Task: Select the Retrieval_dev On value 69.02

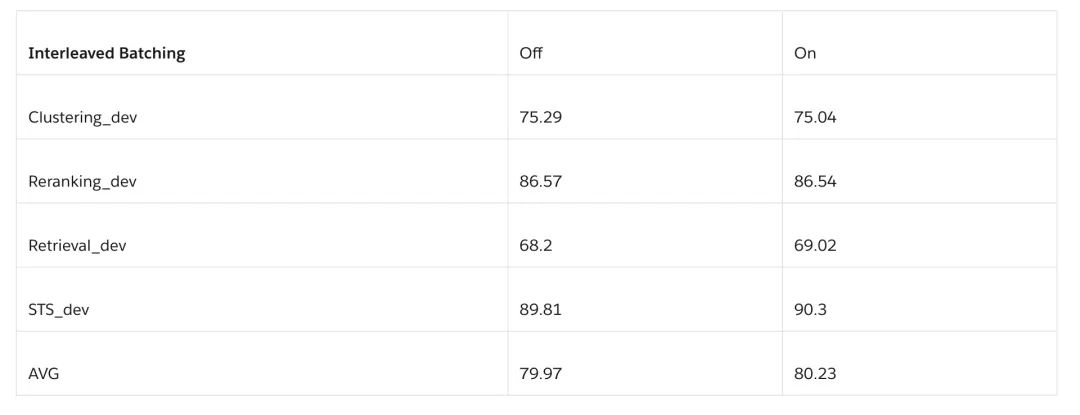Action: 815,245
